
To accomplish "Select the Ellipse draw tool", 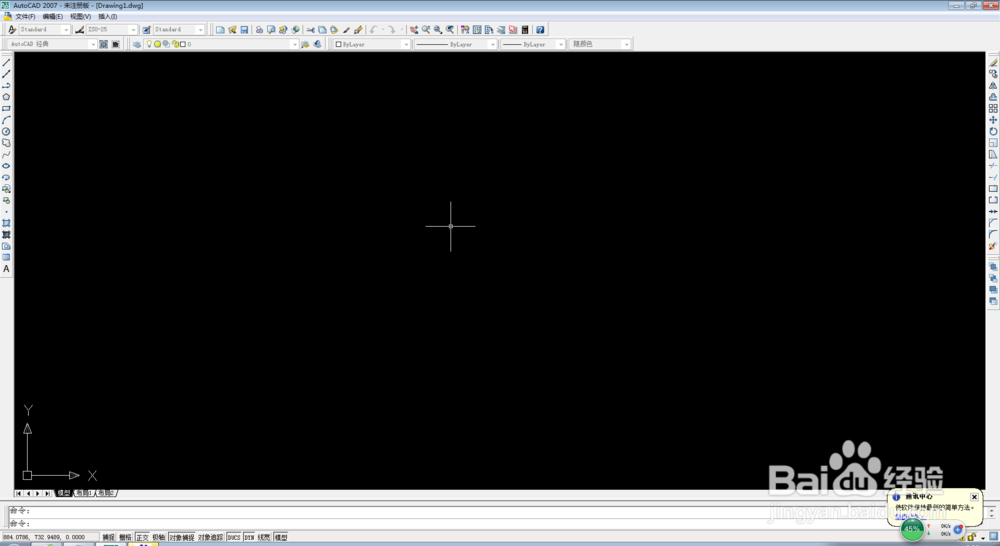I will click(x=6, y=166).
